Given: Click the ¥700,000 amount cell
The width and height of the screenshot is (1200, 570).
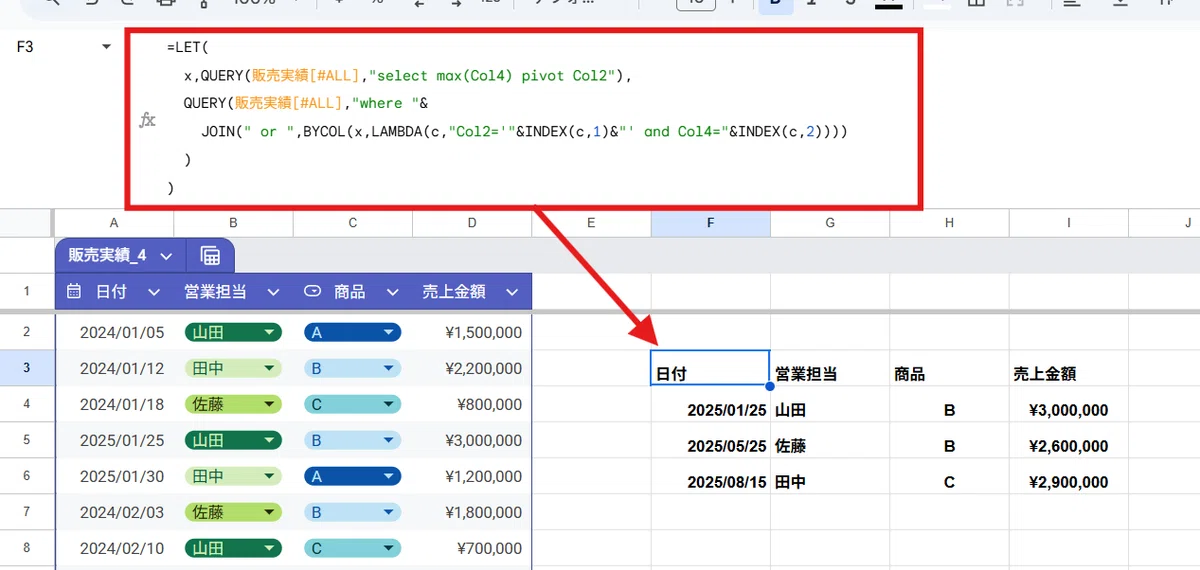Looking at the screenshot, I should pyautogui.click(x=472, y=549).
